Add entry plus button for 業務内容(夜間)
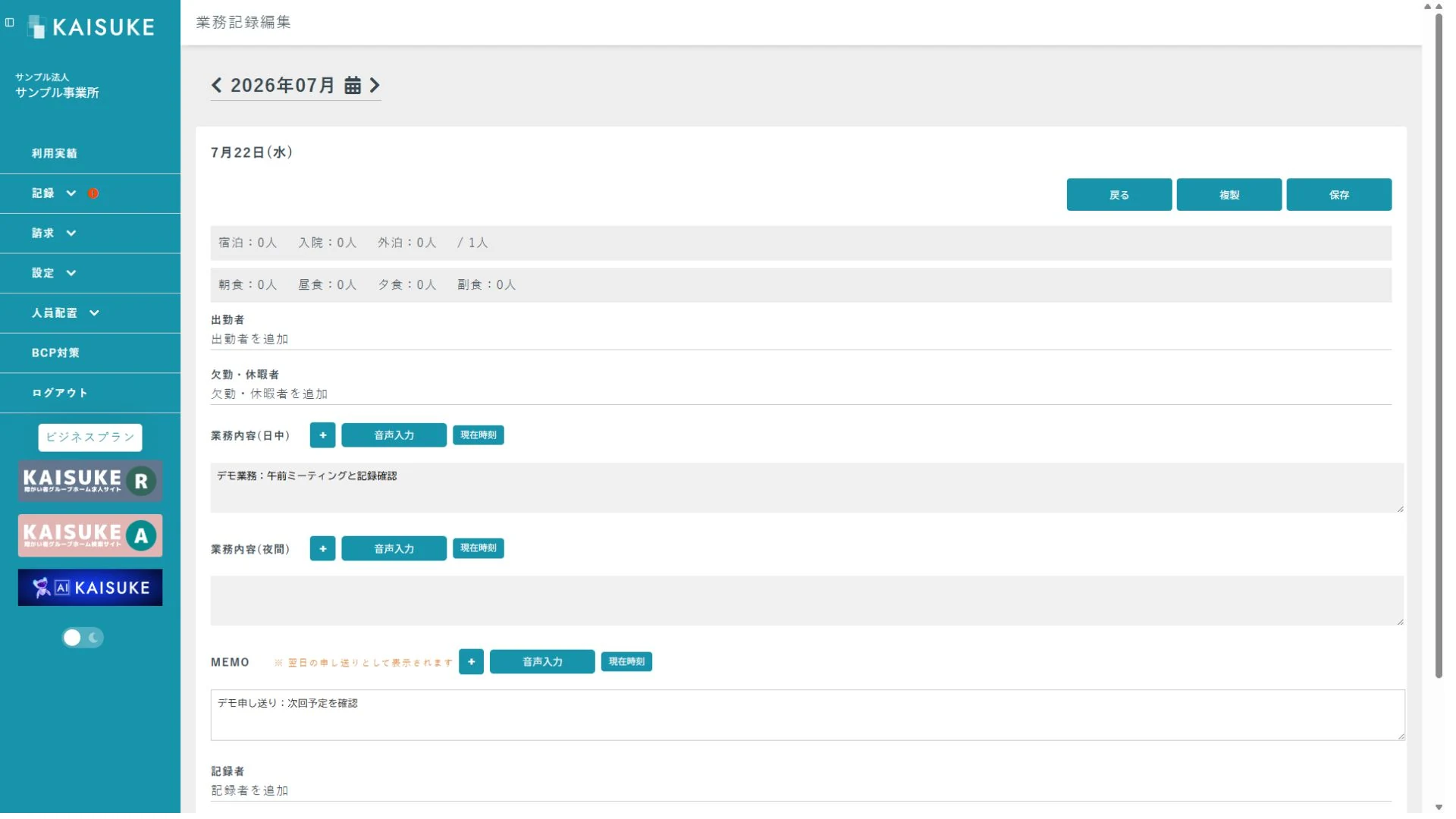Image resolution: width=1456 pixels, height=819 pixels. click(x=323, y=548)
